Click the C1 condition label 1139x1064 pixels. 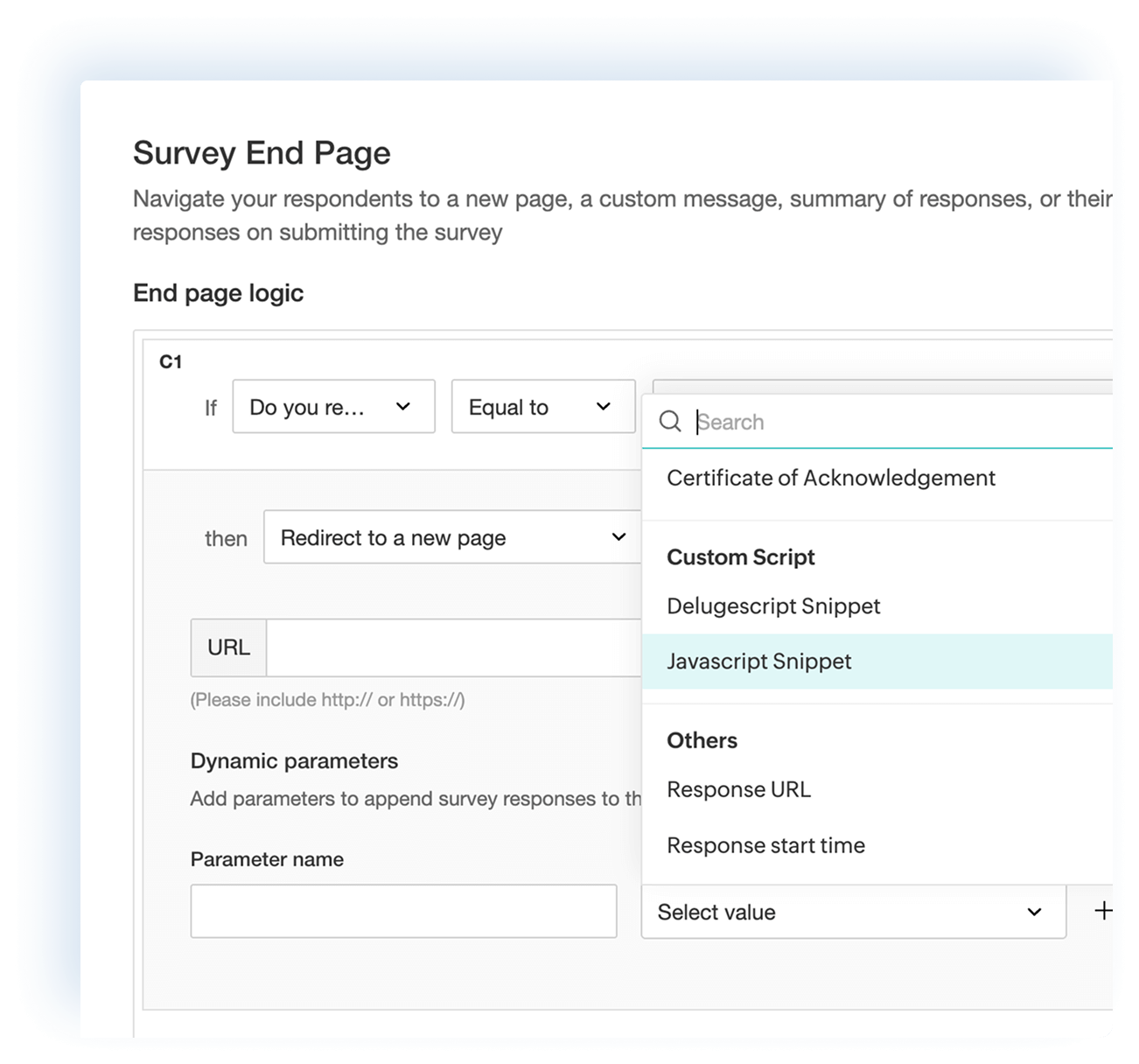(x=170, y=361)
